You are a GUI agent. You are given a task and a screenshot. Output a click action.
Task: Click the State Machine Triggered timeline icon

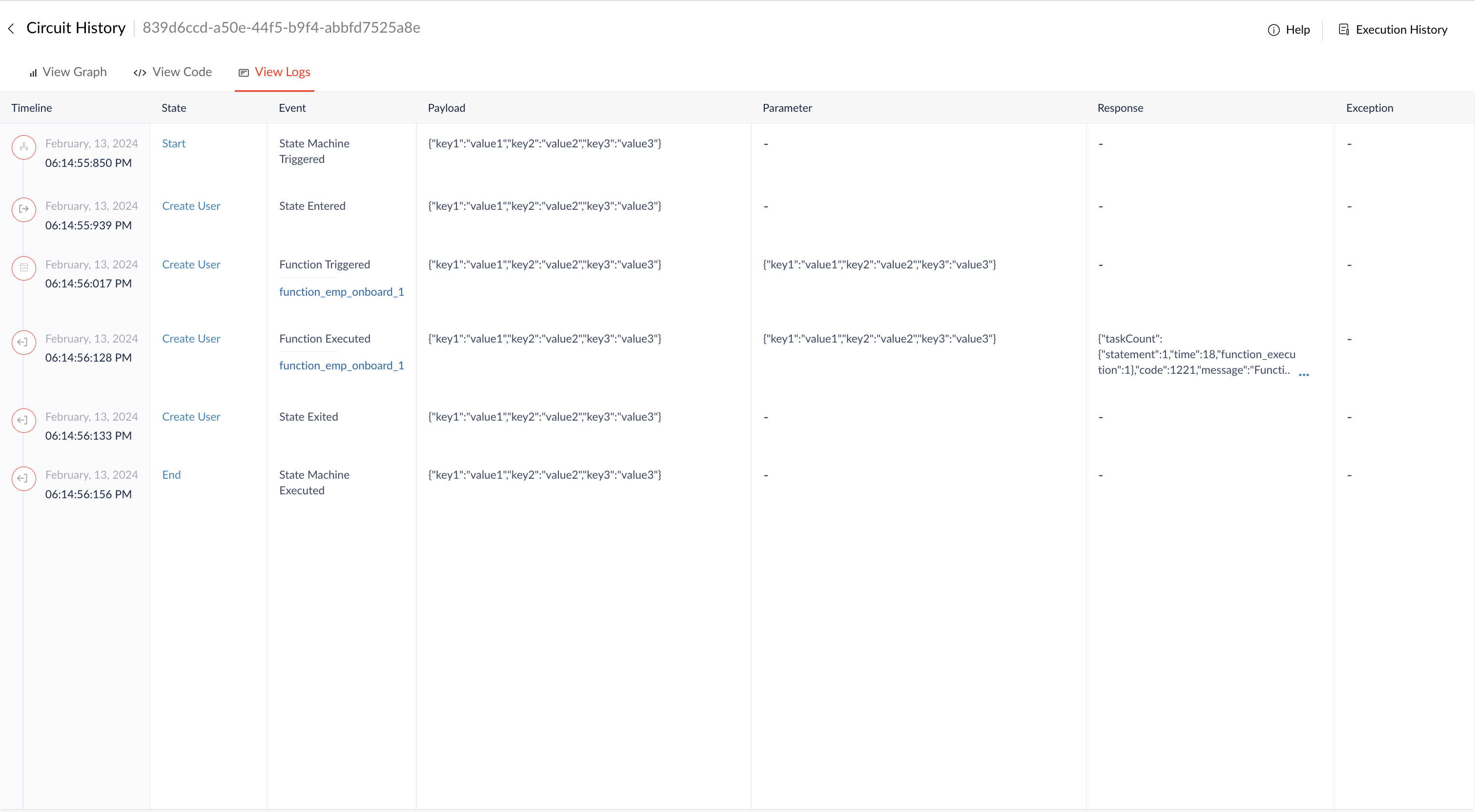click(x=24, y=147)
